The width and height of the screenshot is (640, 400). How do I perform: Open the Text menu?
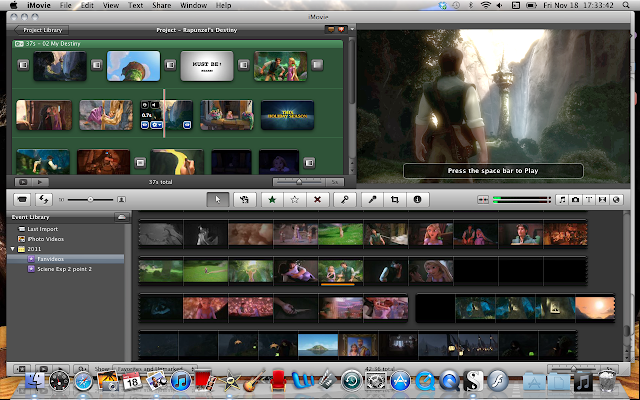coord(136,5)
